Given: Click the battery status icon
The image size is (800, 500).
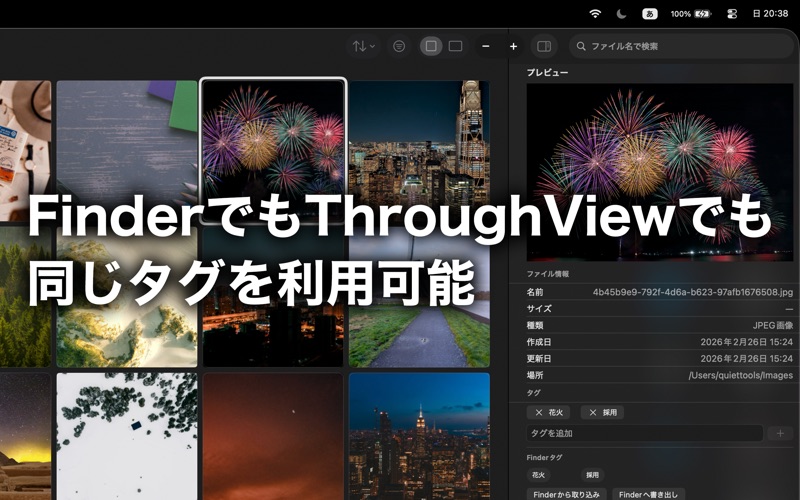Looking at the screenshot, I should [x=703, y=14].
